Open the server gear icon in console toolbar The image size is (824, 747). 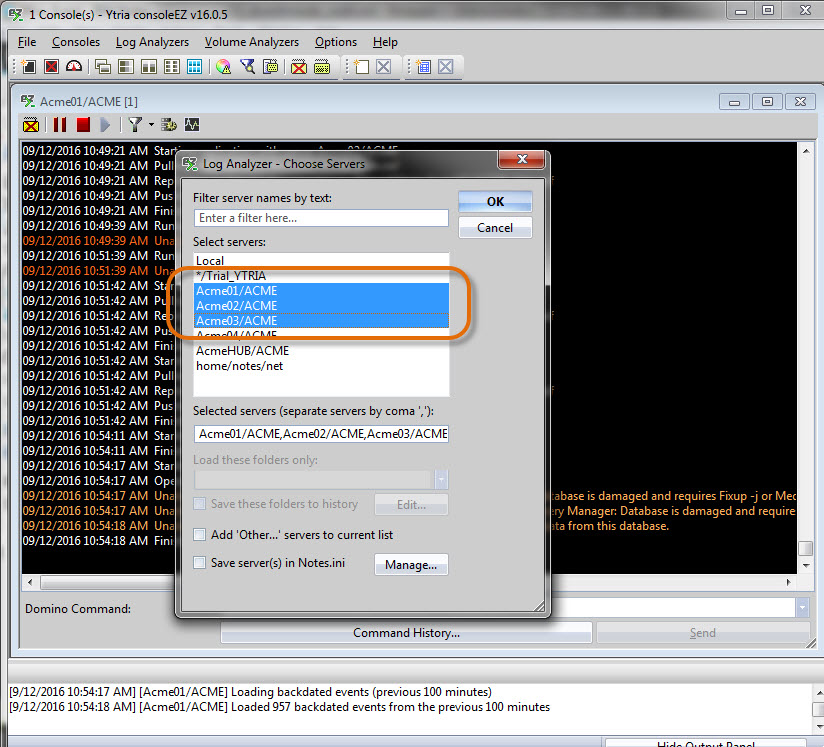tap(169, 125)
